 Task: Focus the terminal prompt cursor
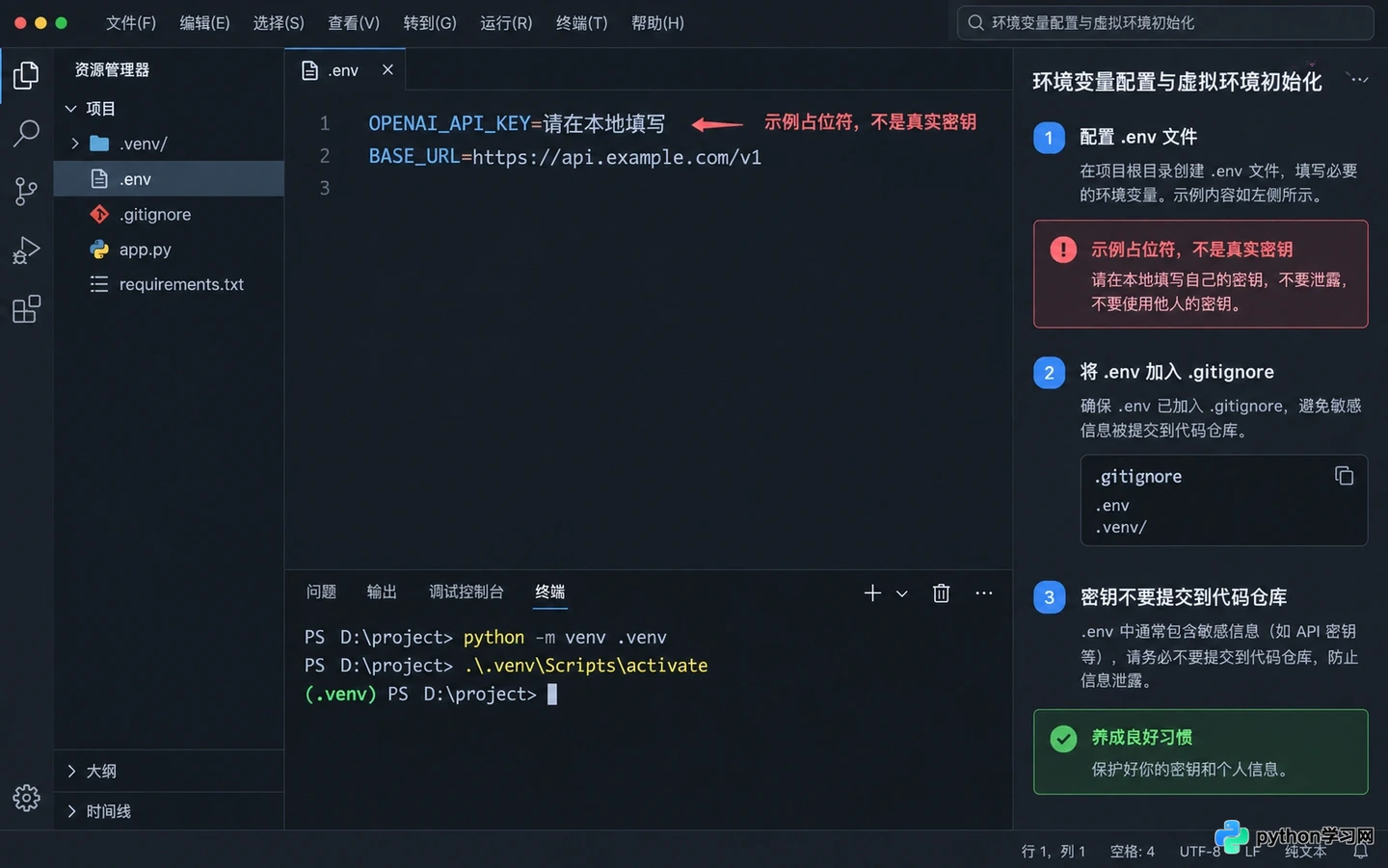[552, 695]
